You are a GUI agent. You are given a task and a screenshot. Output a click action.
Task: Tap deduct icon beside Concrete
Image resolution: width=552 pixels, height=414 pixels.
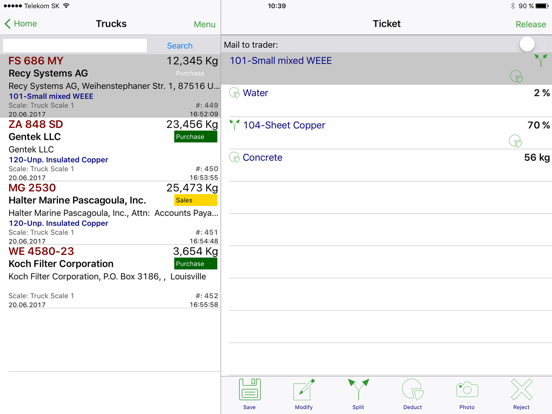tap(234, 157)
